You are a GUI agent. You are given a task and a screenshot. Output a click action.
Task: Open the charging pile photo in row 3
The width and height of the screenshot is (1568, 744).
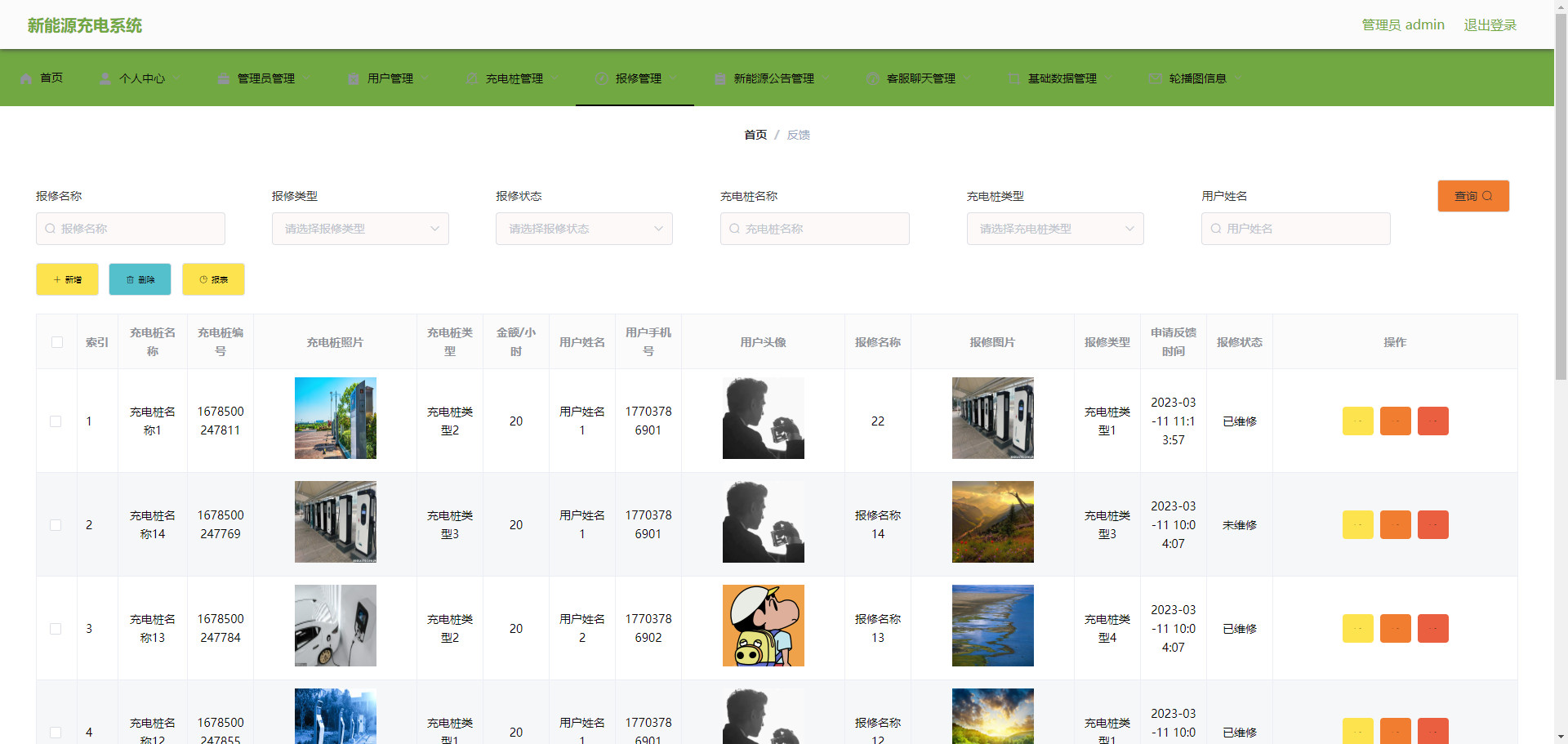[336, 626]
